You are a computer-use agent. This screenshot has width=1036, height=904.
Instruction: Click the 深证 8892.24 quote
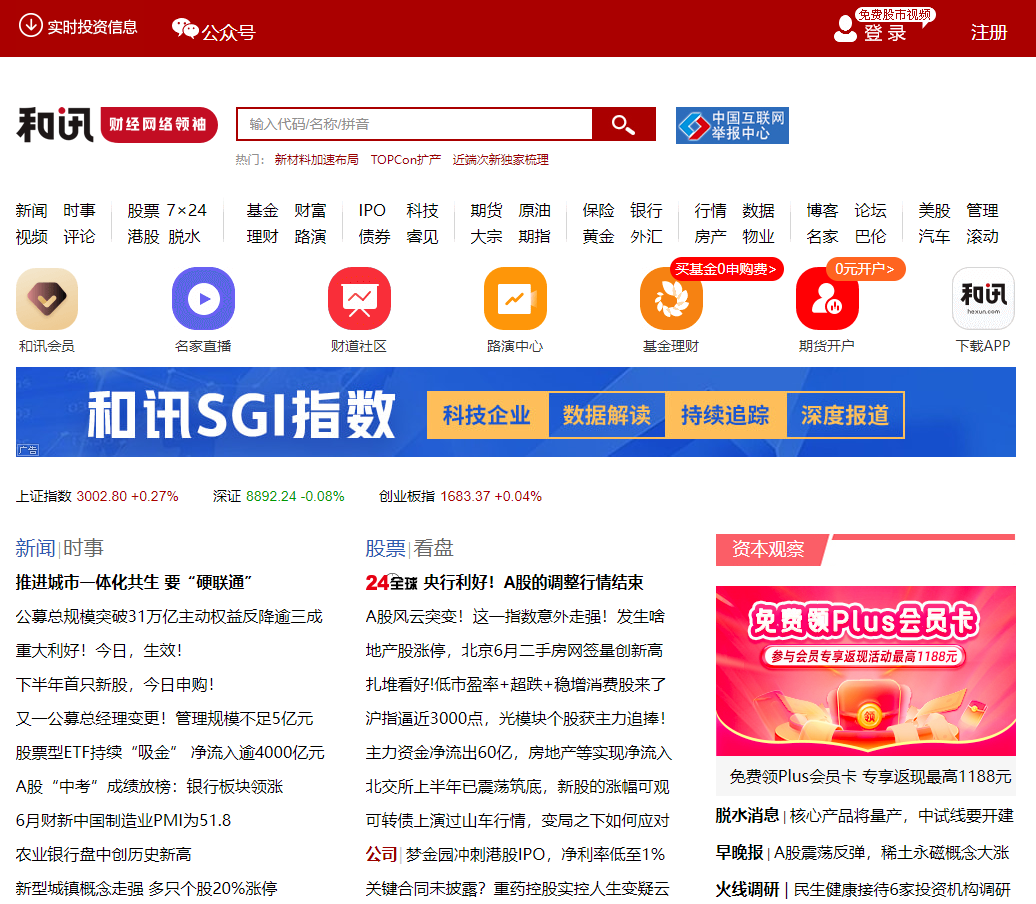(x=278, y=496)
